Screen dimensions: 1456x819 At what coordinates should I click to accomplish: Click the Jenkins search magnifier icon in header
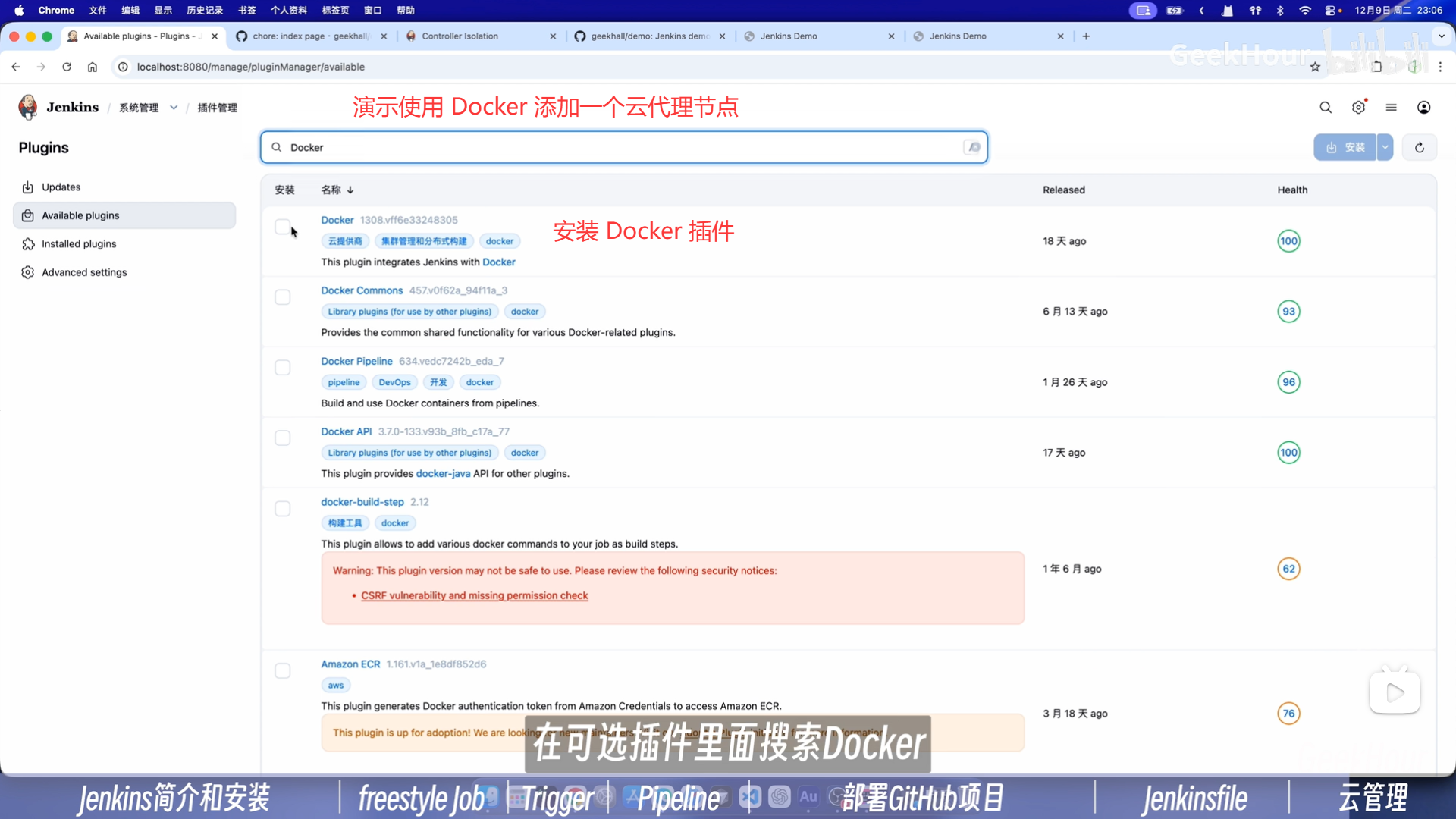click(1325, 108)
